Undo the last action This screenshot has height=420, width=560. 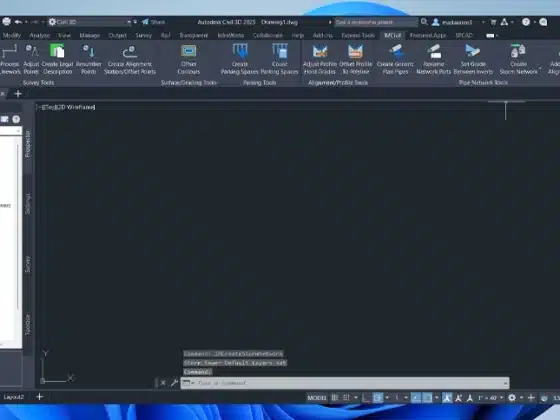(18, 22)
